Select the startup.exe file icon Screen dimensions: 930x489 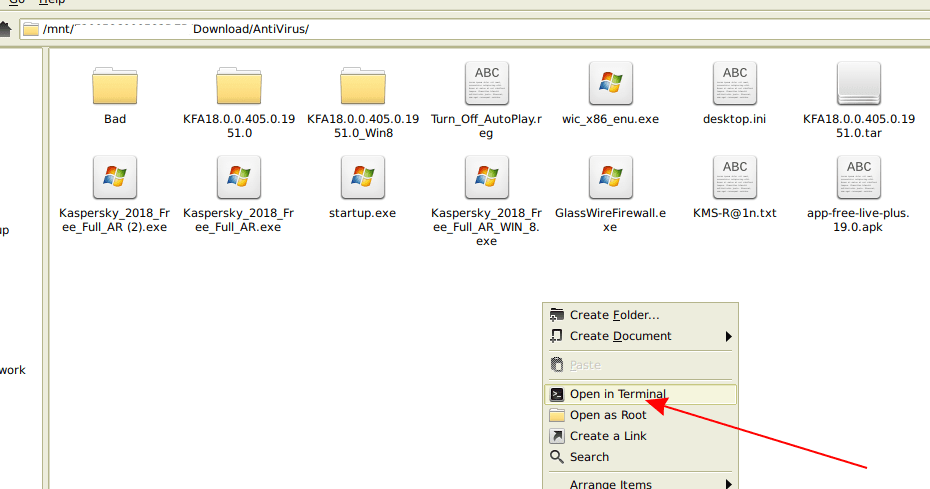[363, 177]
